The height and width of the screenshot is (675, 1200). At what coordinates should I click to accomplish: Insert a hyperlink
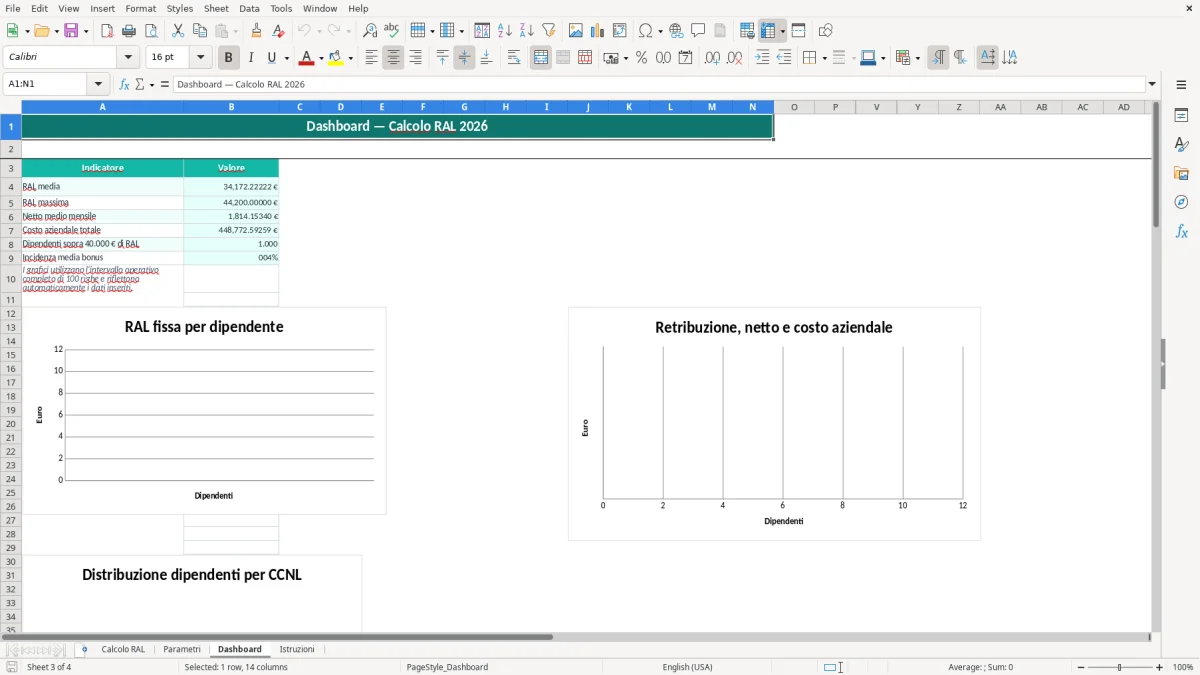pos(676,31)
